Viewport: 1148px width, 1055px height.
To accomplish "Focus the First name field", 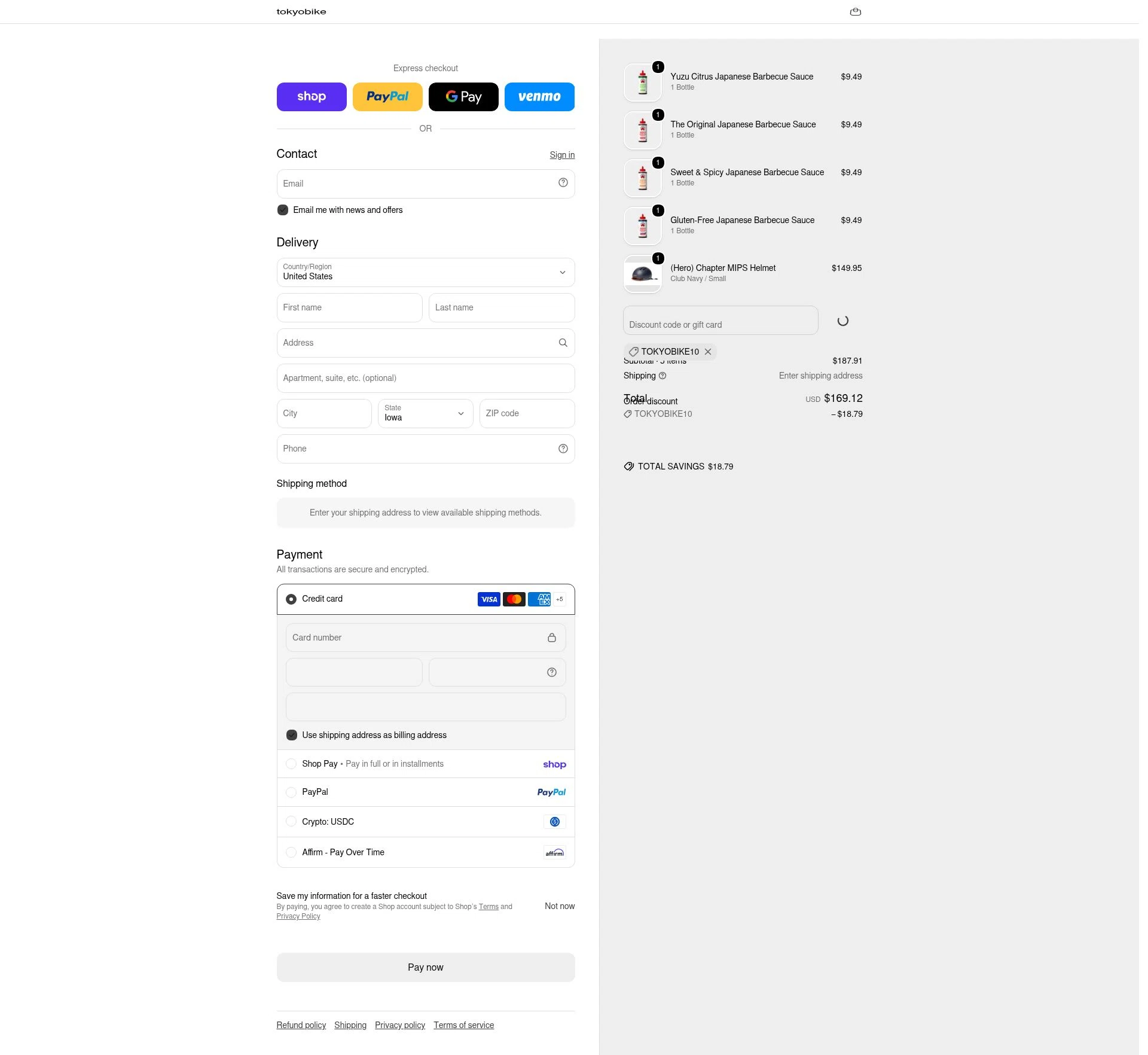I will click(x=350, y=308).
